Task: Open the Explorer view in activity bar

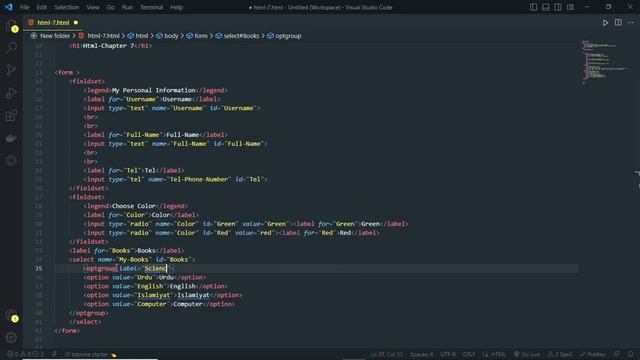Action: [11, 26]
